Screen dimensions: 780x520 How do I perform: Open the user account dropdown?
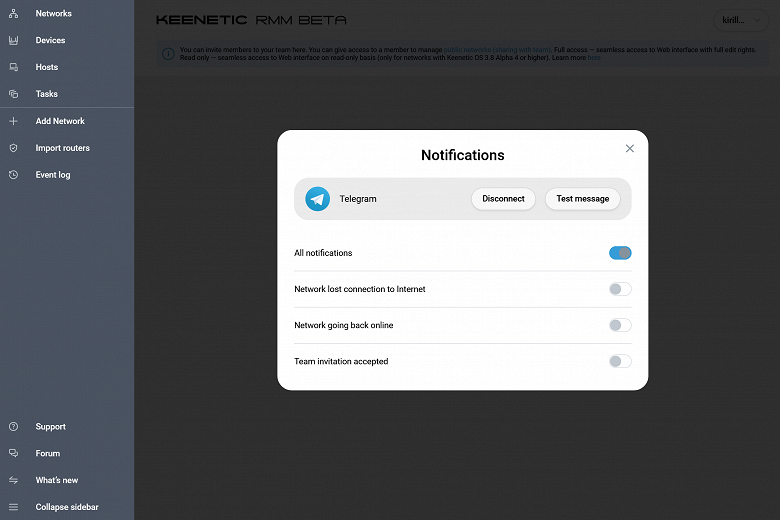(741, 20)
